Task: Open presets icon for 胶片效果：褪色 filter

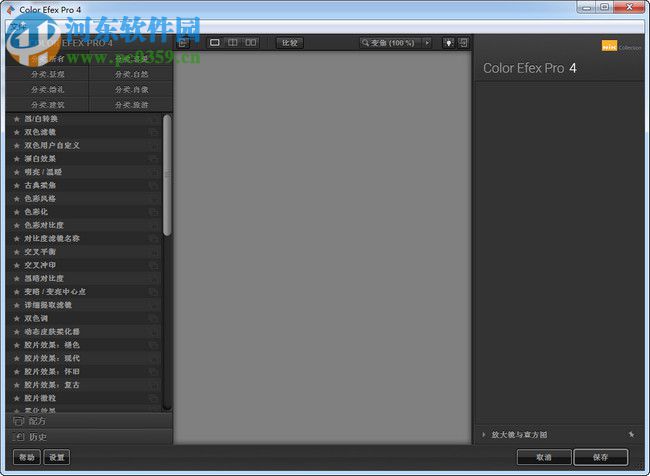Action: 154,345
